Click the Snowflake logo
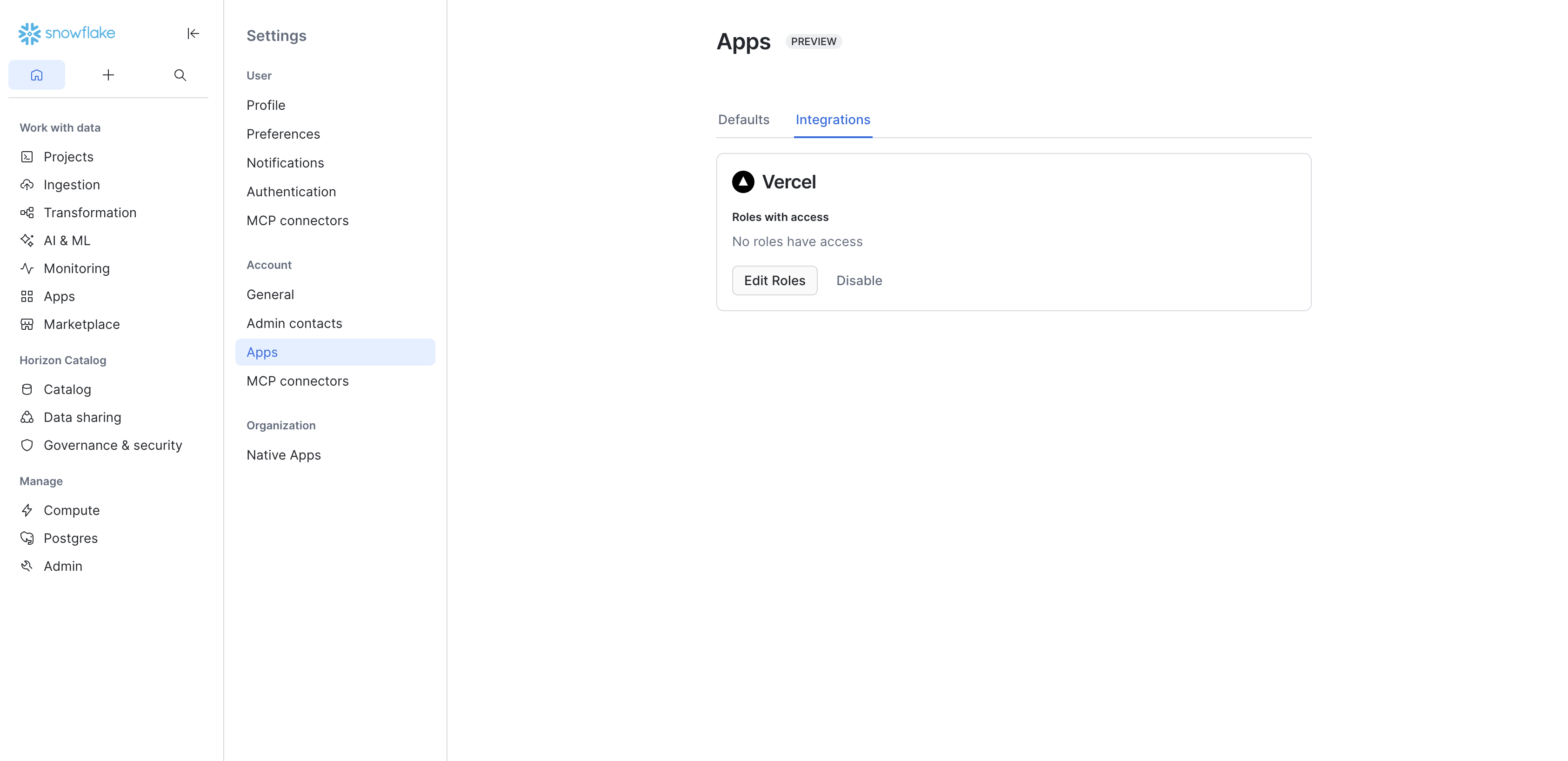 click(67, 33)
